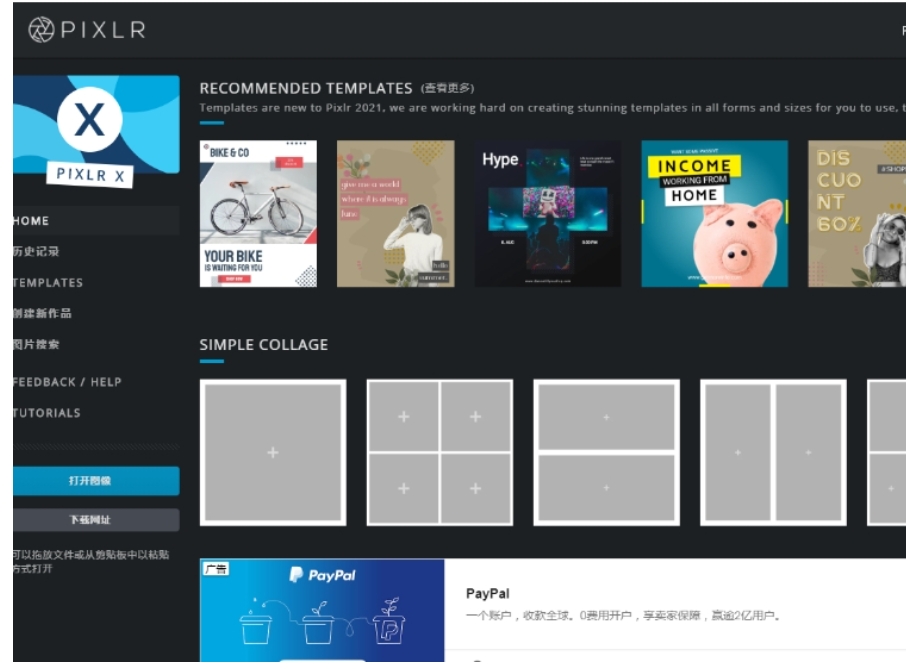Select HOME in the sidebar
This screenshot has width=906, height=669.
[x=96, y=221]
